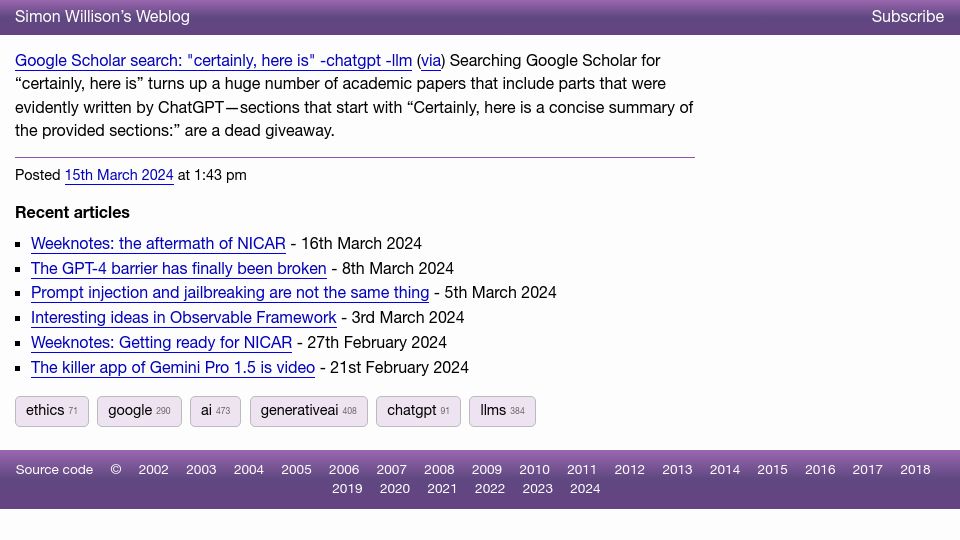Select the llms tag

click(502, 411)
